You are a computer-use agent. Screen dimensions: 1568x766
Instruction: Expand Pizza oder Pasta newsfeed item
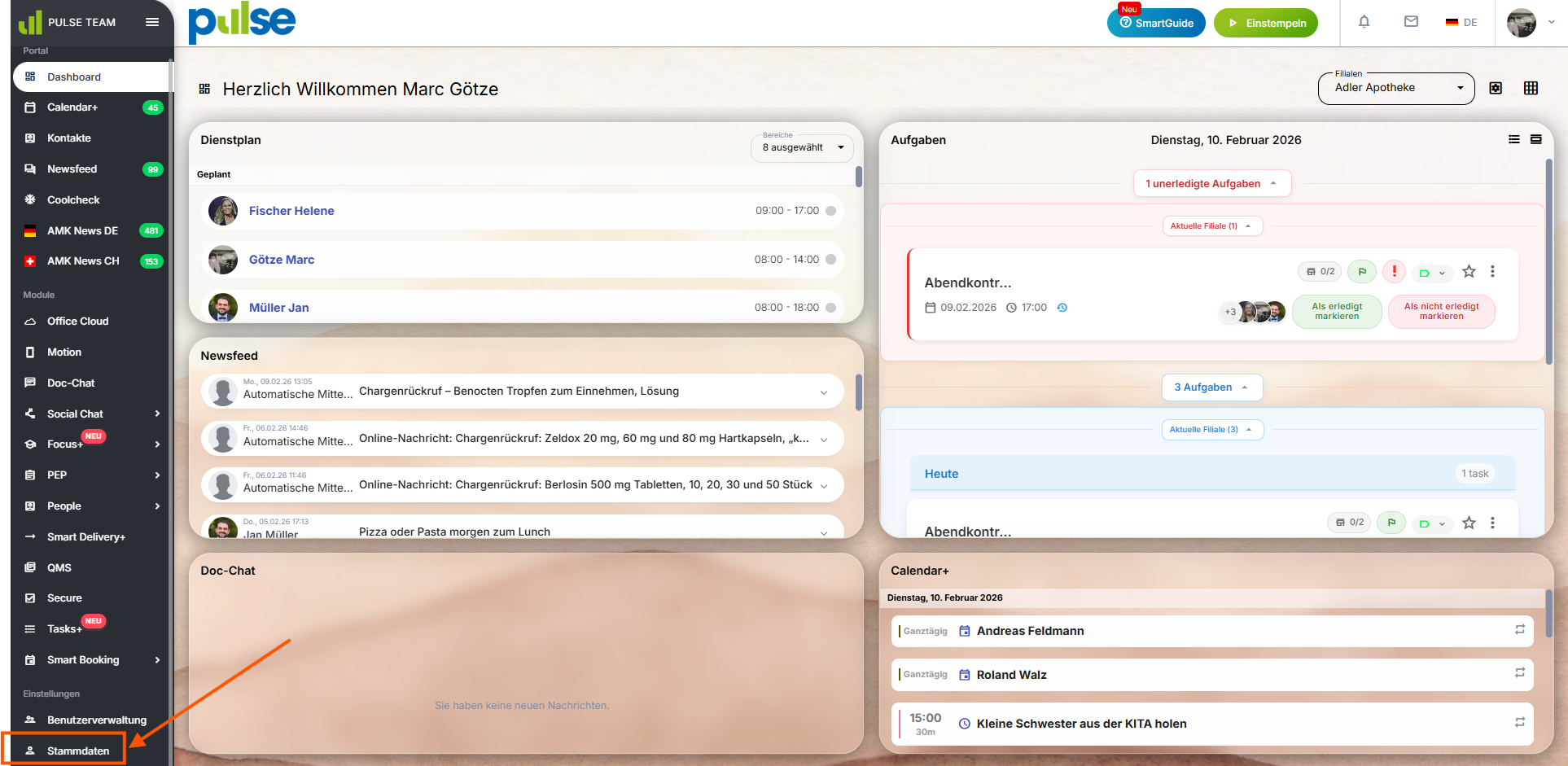coord(824,532)
